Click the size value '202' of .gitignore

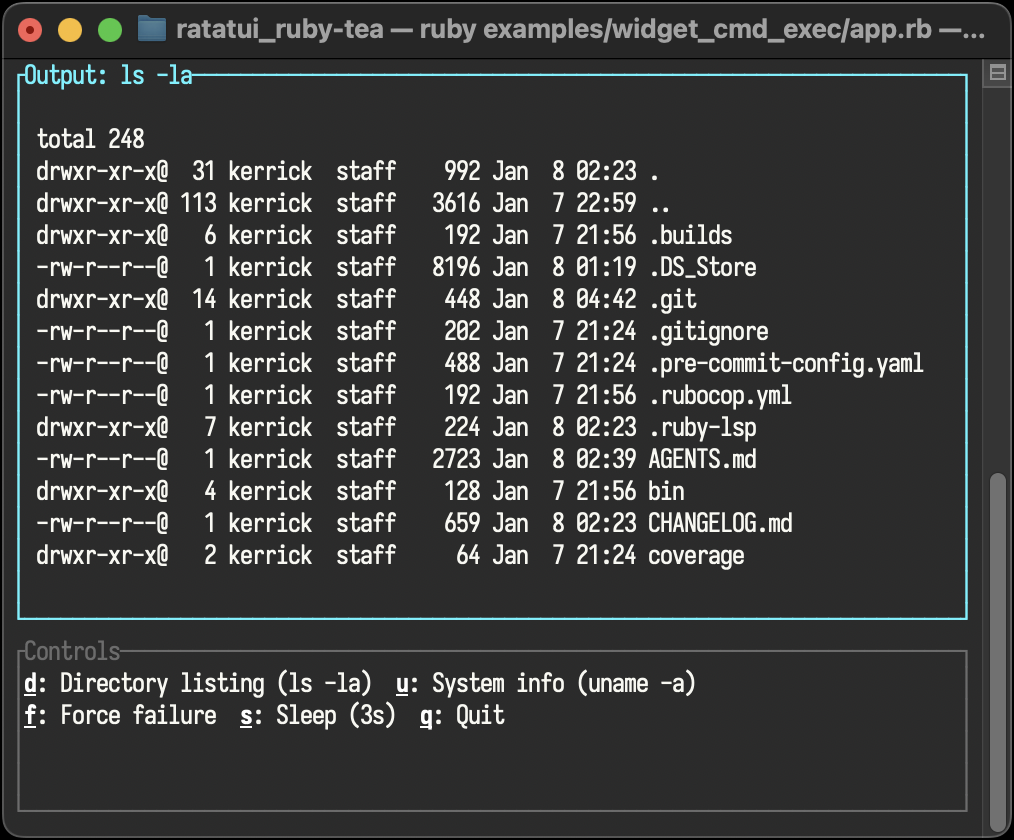click(462, 331)
